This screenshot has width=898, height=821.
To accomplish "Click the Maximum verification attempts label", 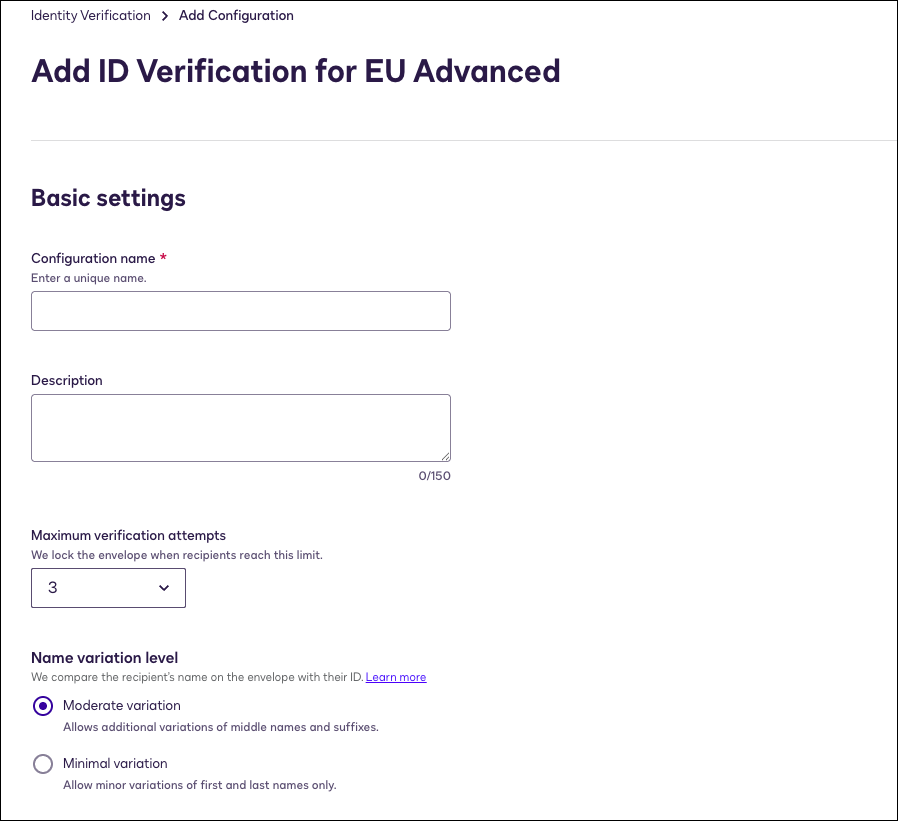I will [x=129, y=535].
